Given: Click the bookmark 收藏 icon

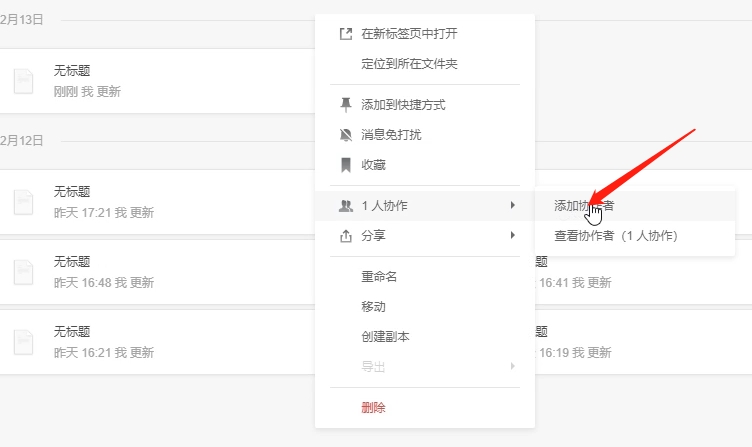Looking at the screenshot, I should point(346,164).
